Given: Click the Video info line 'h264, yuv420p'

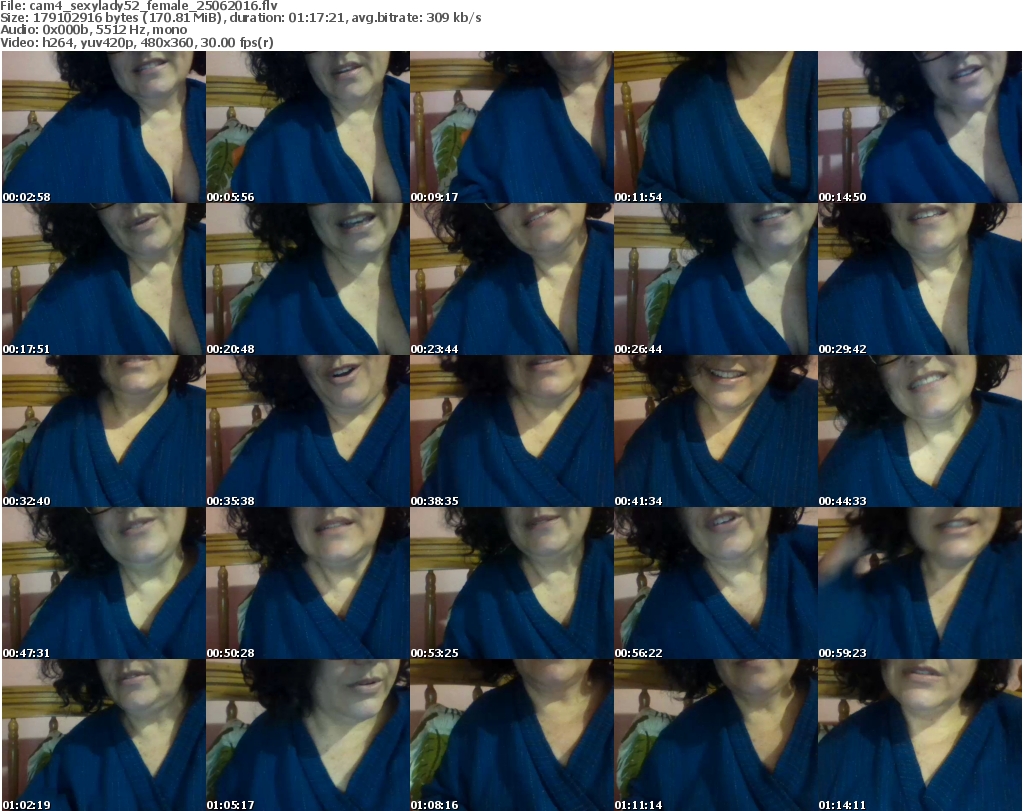Looking at the screenshot, I should coord(137,42).
